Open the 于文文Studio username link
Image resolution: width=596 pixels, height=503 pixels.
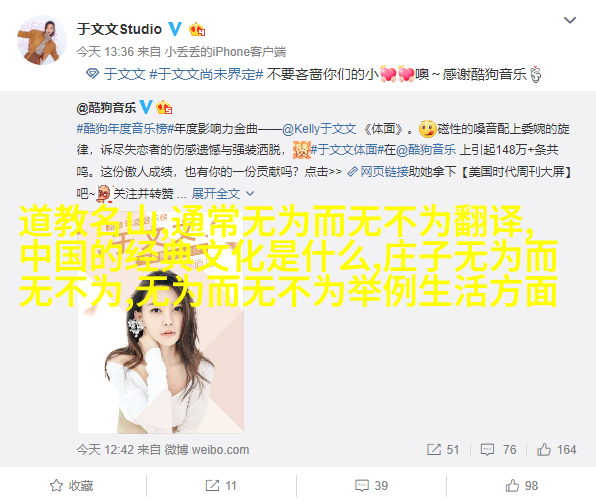point(119,29)
